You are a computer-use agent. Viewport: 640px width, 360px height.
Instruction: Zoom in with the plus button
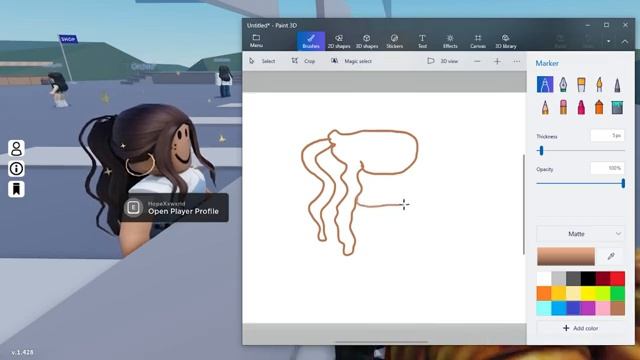pyautogui.click(x=497, y=61)
